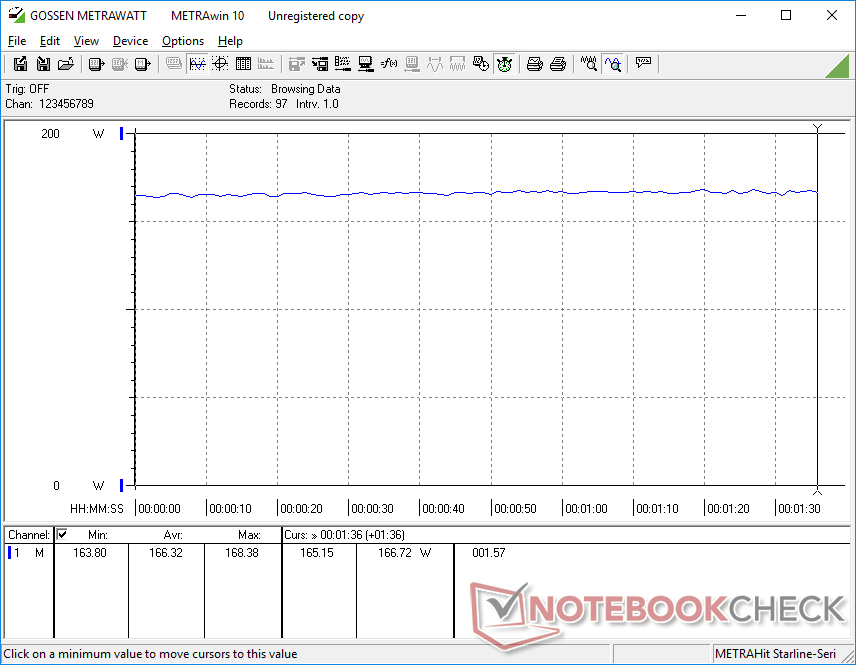Image resolution: width=856 pixels, height=665 pixels.
Task: Click the Max: column header
Action: tap(249, 535)
